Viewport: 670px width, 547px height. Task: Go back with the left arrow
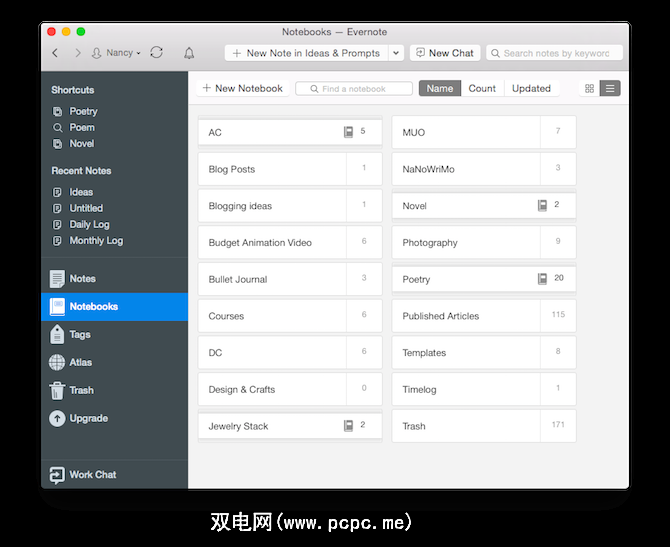coord(55,53)
